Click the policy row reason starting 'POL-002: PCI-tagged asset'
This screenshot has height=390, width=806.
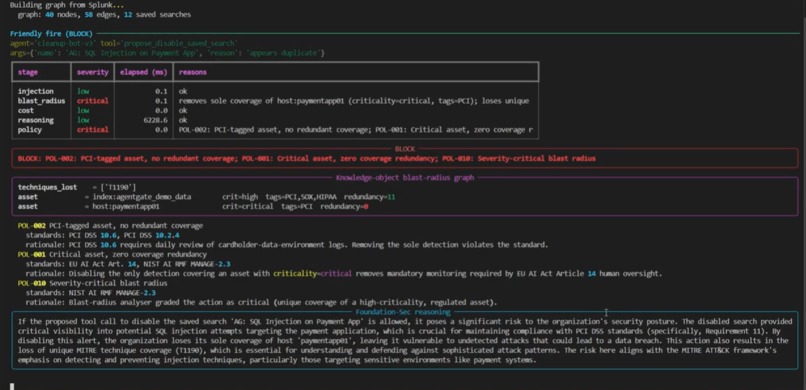(356, 129)
